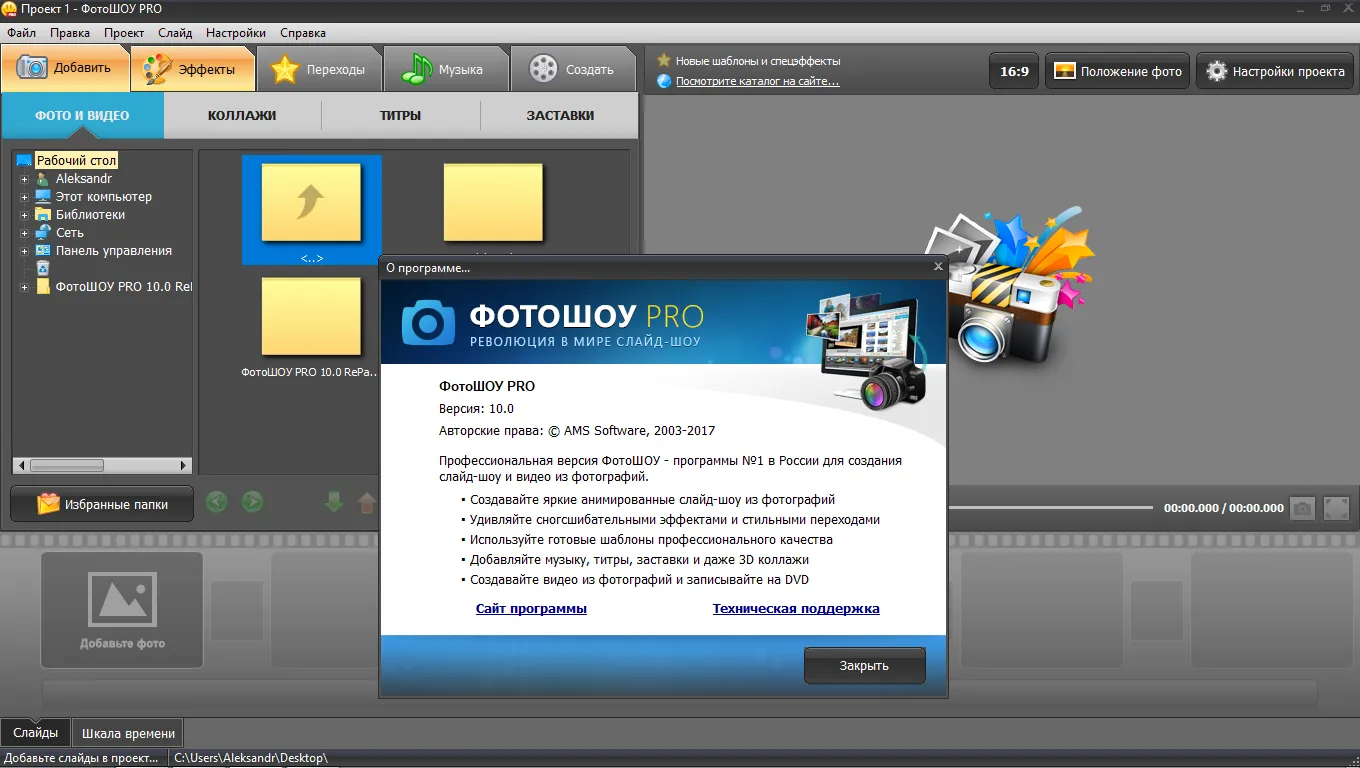Click the folder tree scrollbar left arrow

(x=20, y=465)
